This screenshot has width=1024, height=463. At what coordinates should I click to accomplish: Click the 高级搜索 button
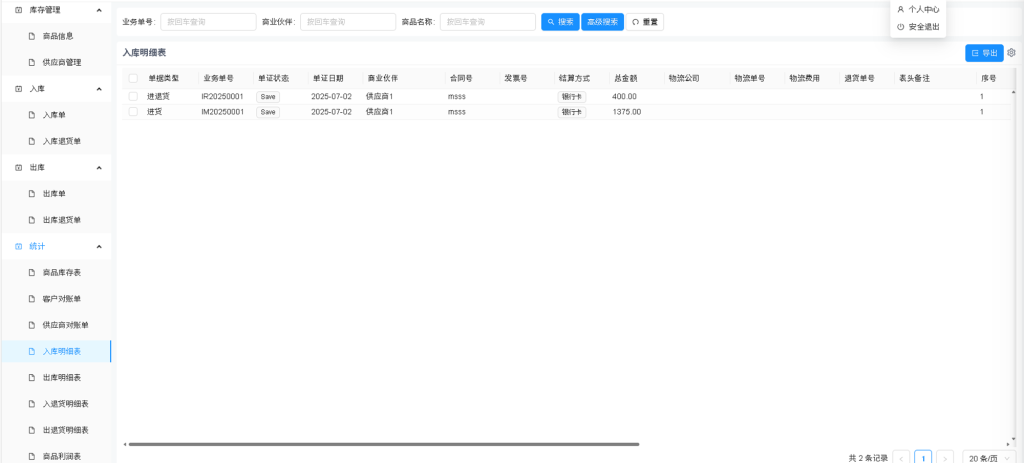[x=602, y=22]
